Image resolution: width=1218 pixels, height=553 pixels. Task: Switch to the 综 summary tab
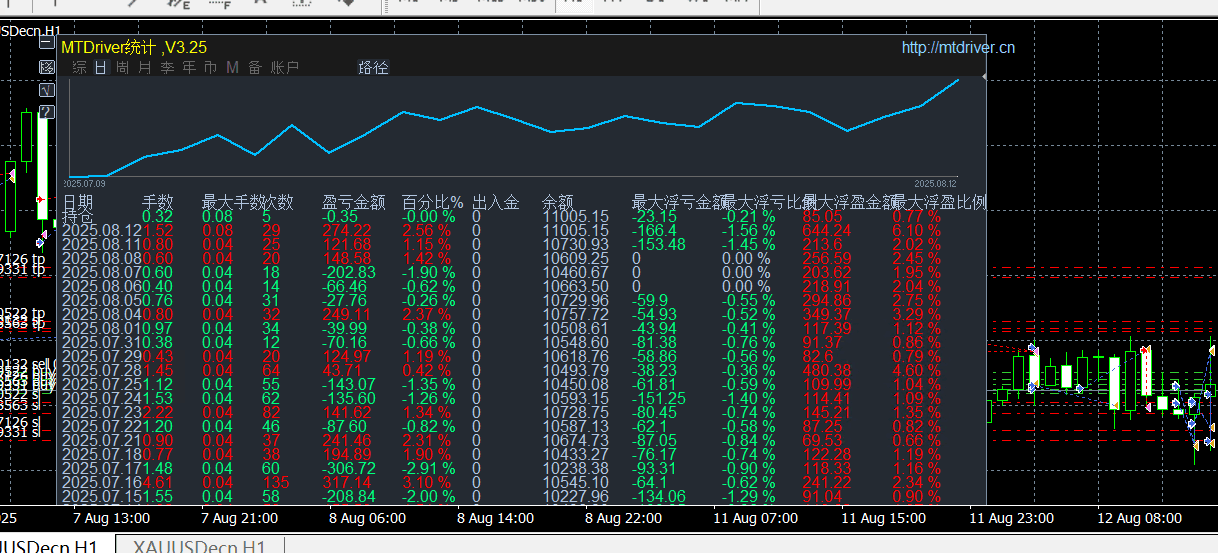point(80,68)
